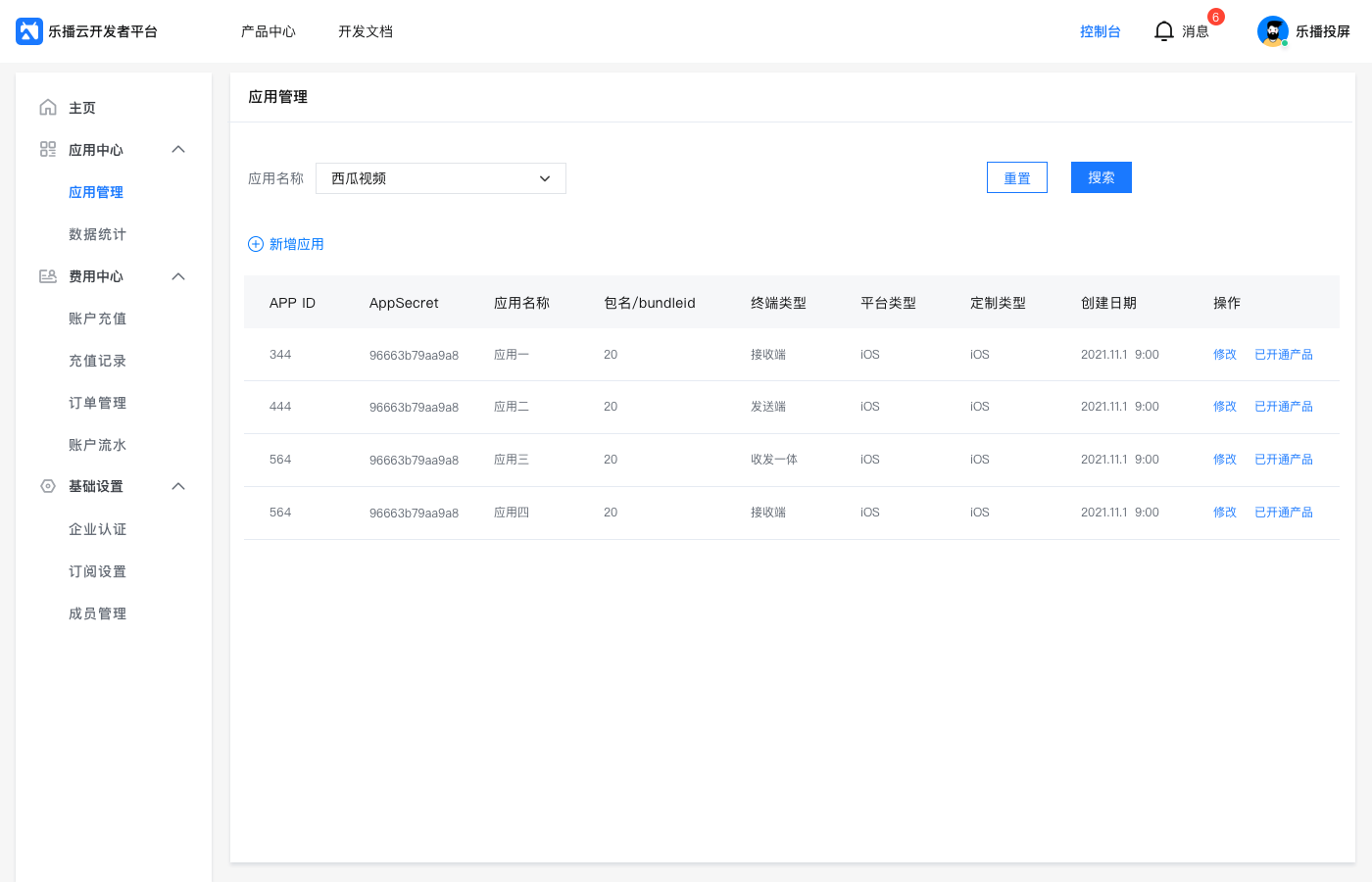Click the 主页 home icon
This screenshot has width=1372, height=882.
48,108
